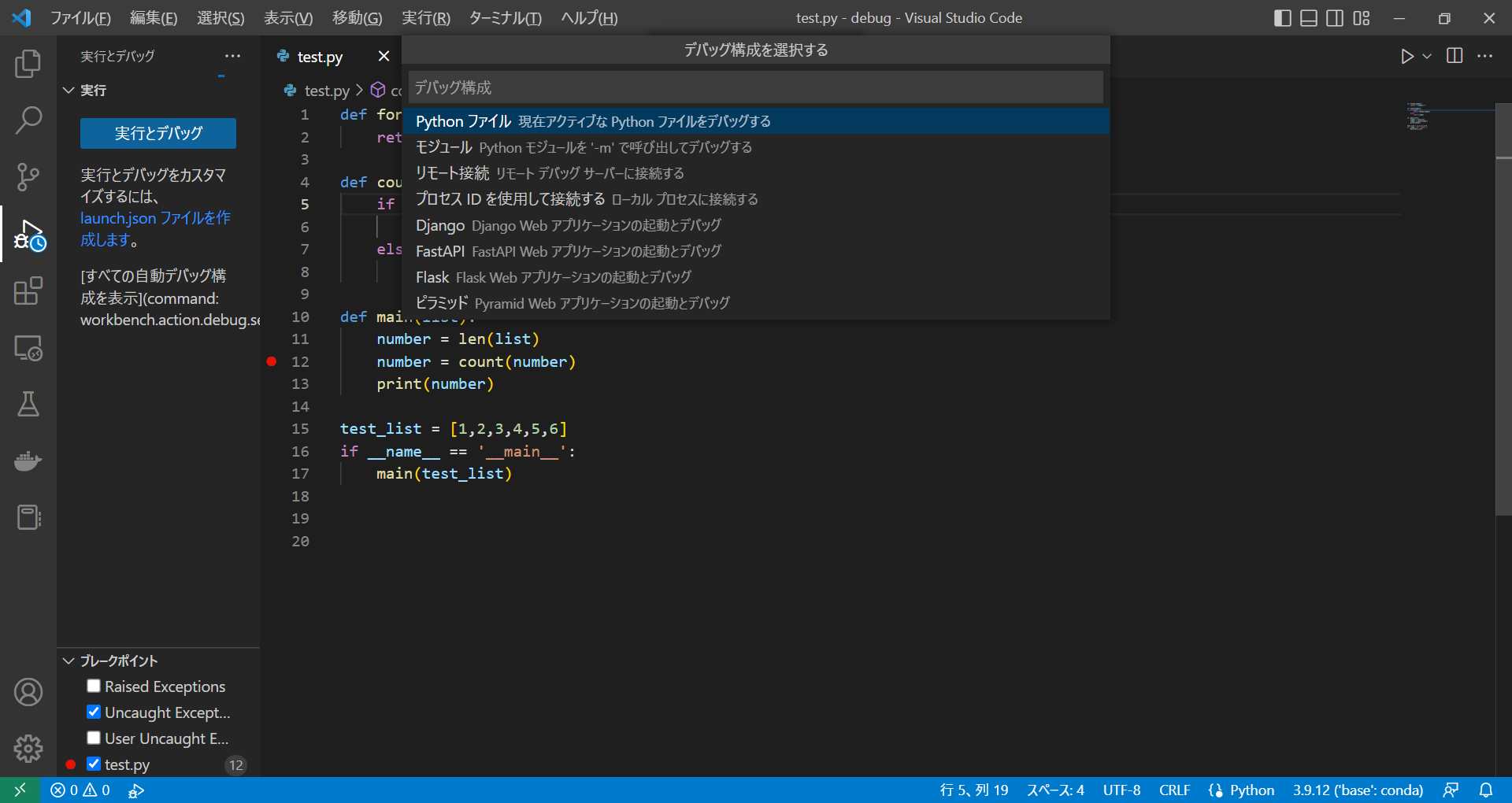This screenshot has height=803, width=1512.
Task: Open the Source Control view
Action: (x=28, y=177)
